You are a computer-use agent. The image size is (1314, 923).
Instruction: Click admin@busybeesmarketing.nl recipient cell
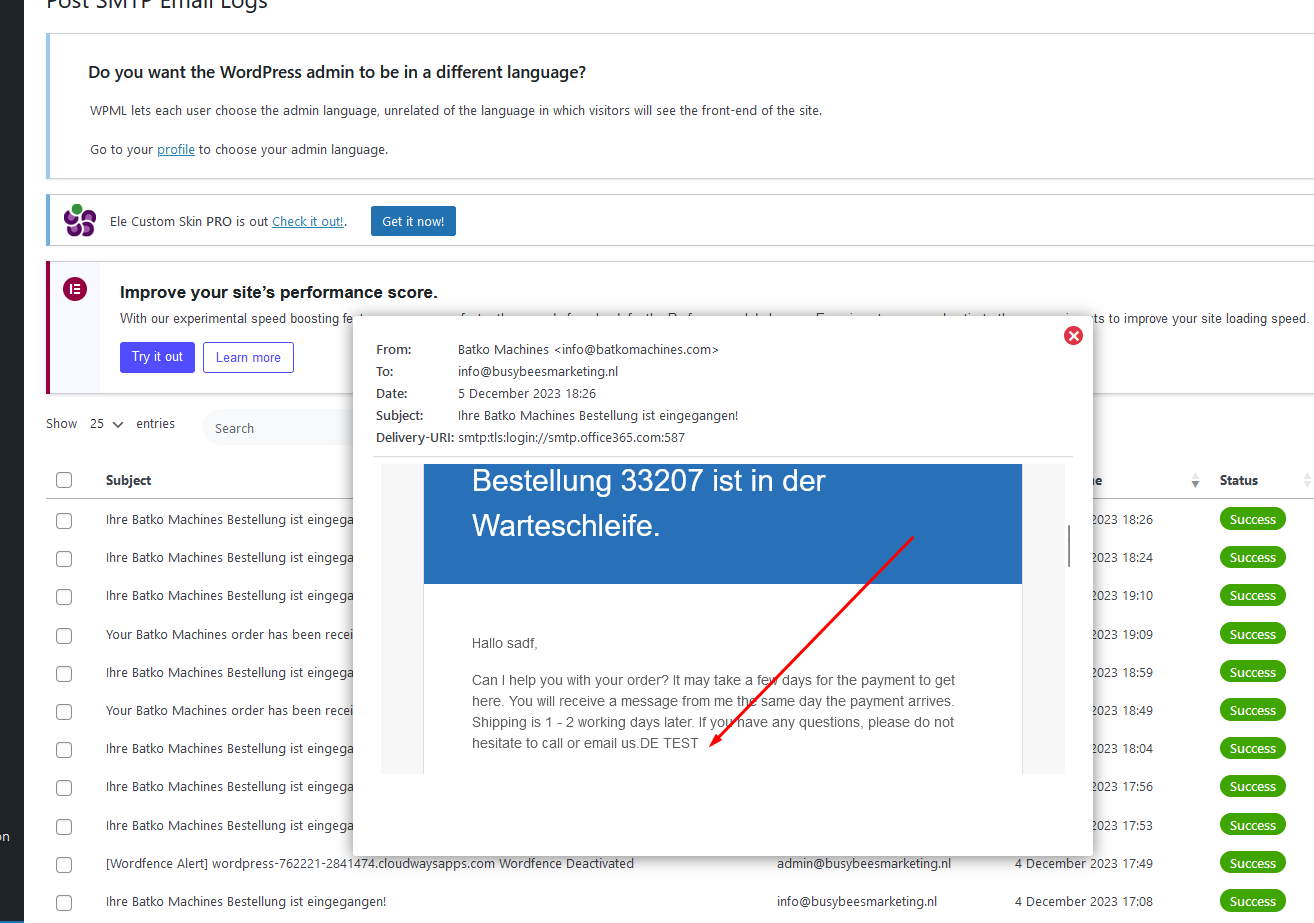point(864,863)
